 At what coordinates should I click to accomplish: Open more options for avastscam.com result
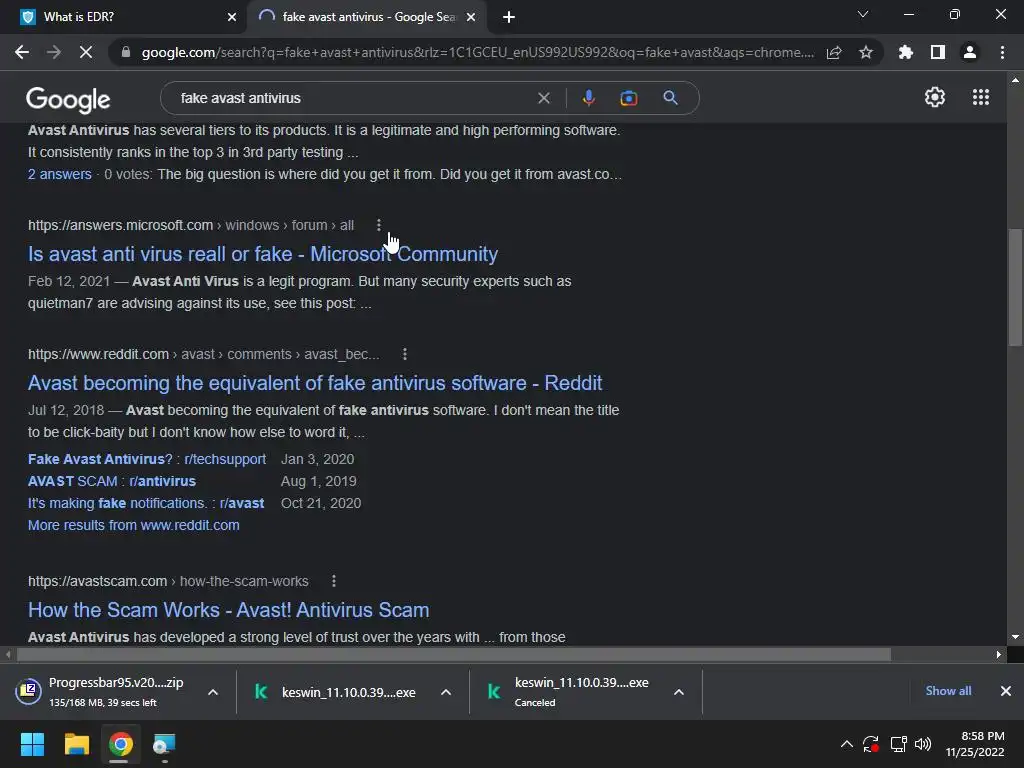click(x=334, y=581)
